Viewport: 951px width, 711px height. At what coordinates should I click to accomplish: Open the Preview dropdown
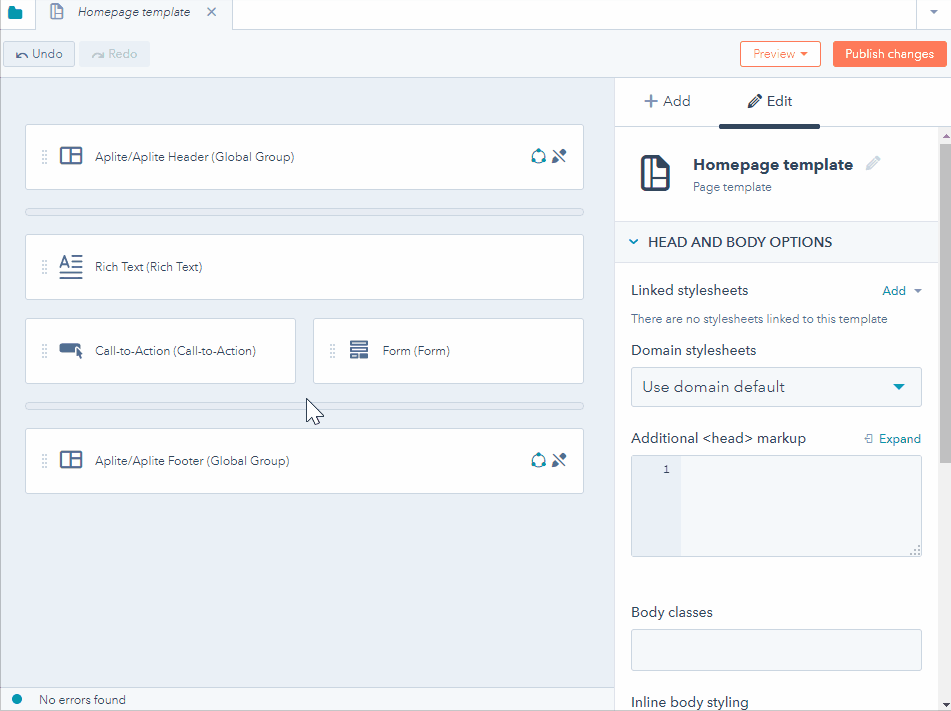pos(780,53)
